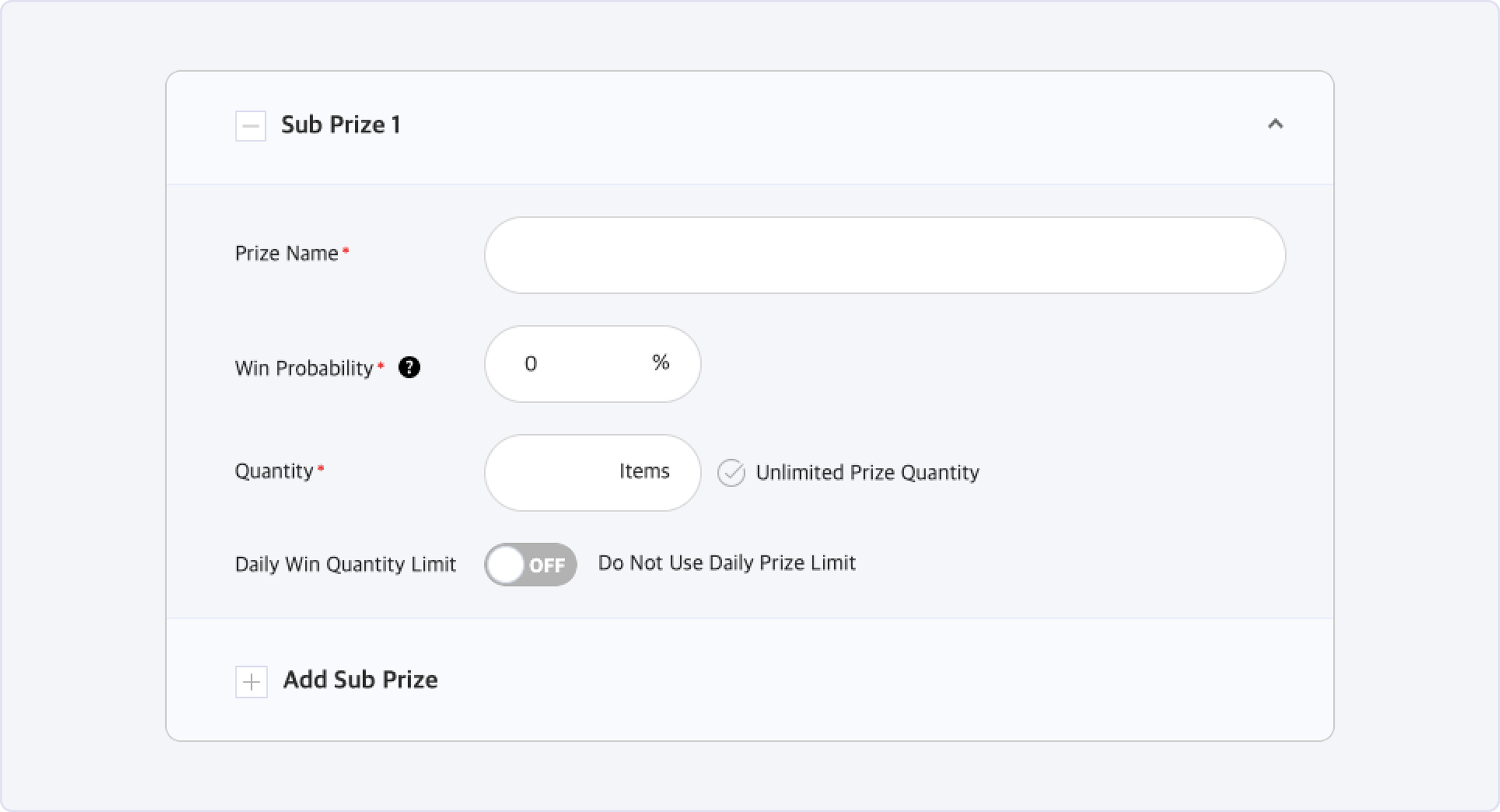Check the Unlimited Prize Quantity checkbox
1500x812 pixels.
click(x=731, y=473)
